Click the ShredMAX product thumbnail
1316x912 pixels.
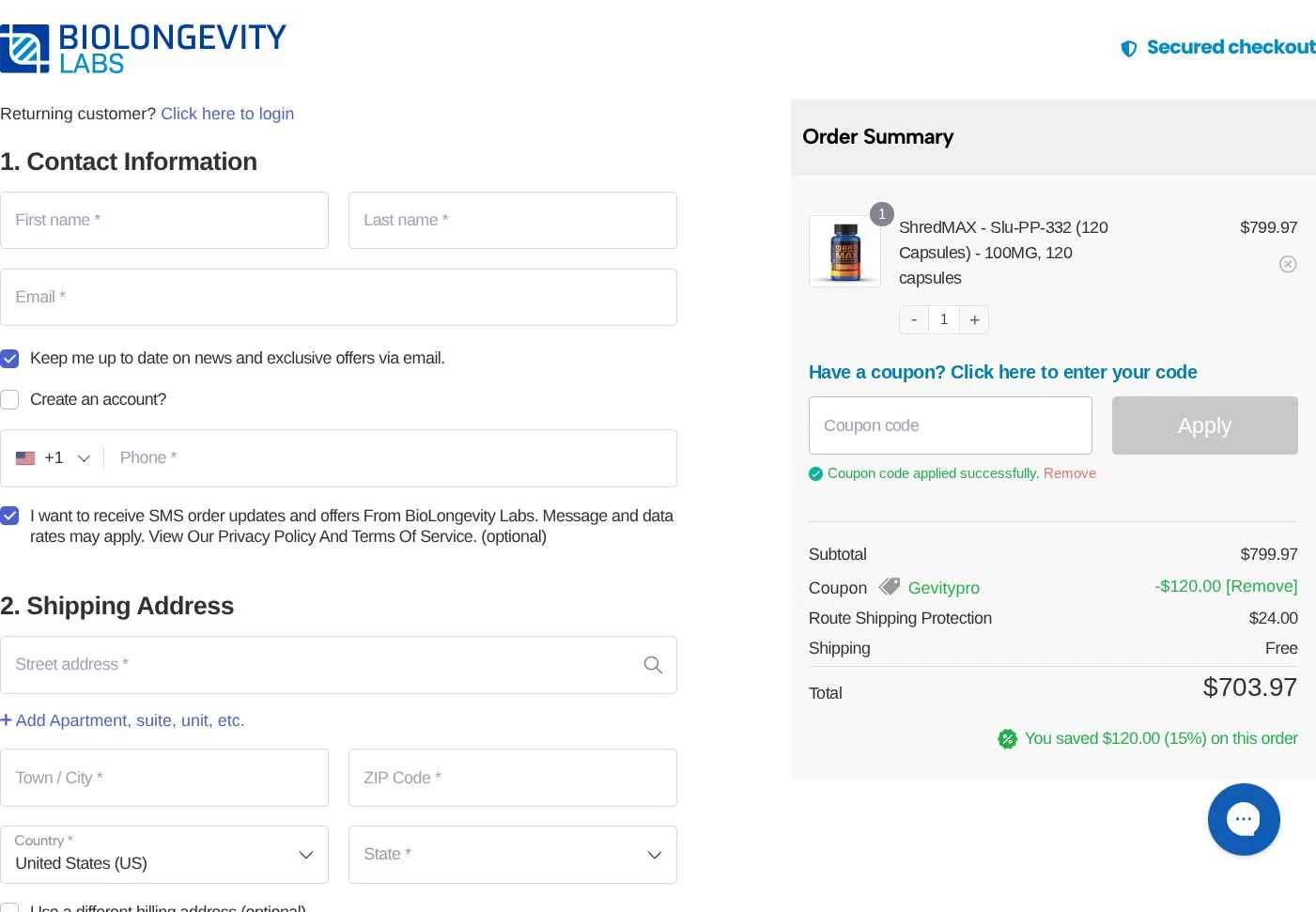tap(844, 251)
